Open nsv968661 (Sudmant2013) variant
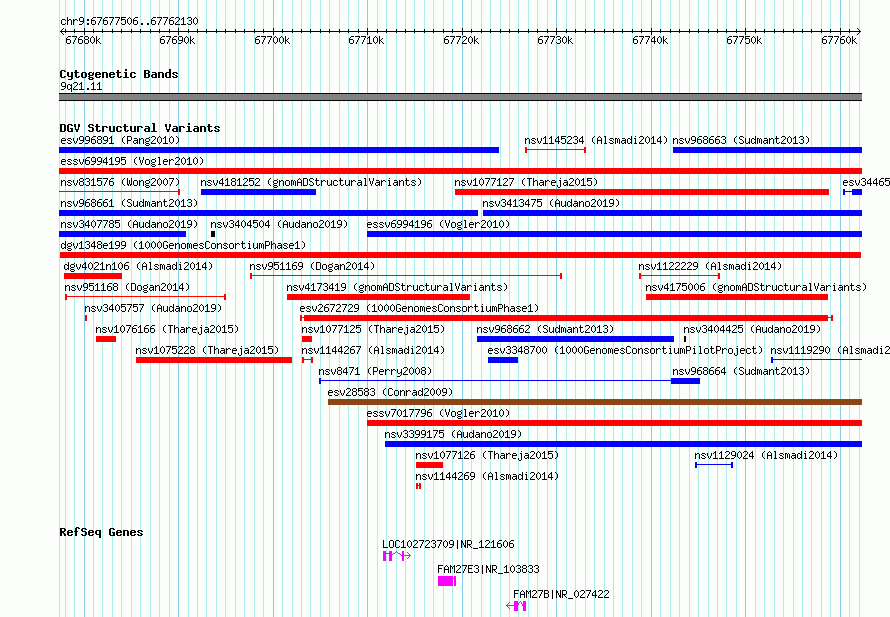The height and width of the screenshot is (617, 890). (268, 213)
